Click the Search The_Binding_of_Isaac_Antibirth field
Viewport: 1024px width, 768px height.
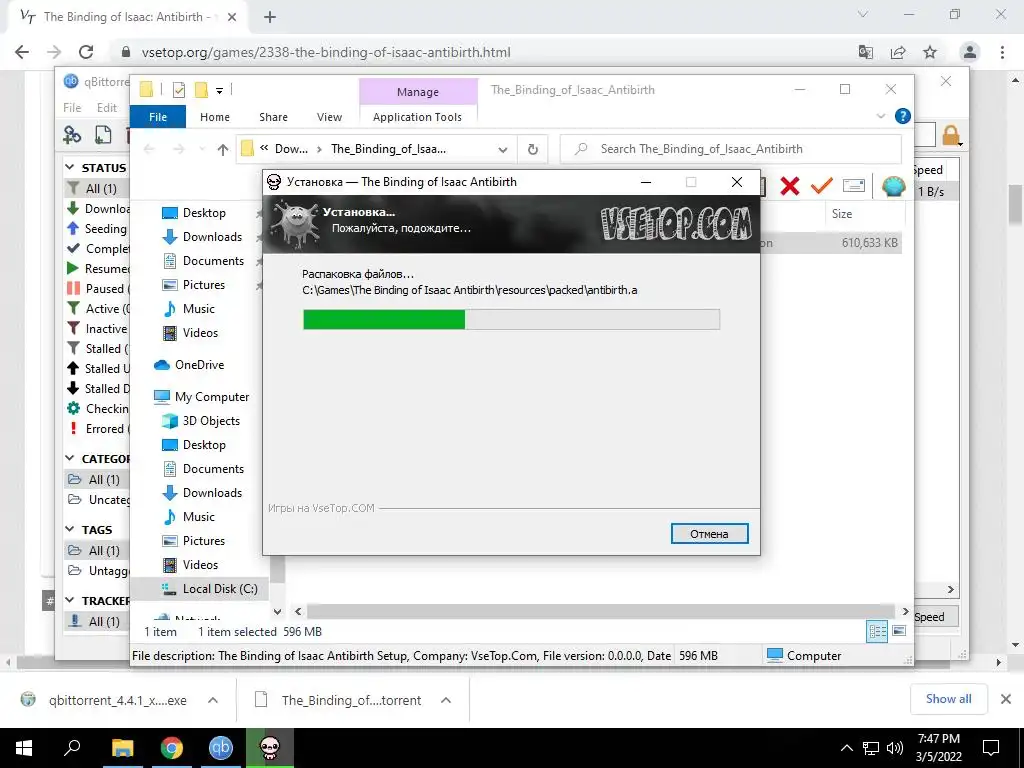[731, 149]
